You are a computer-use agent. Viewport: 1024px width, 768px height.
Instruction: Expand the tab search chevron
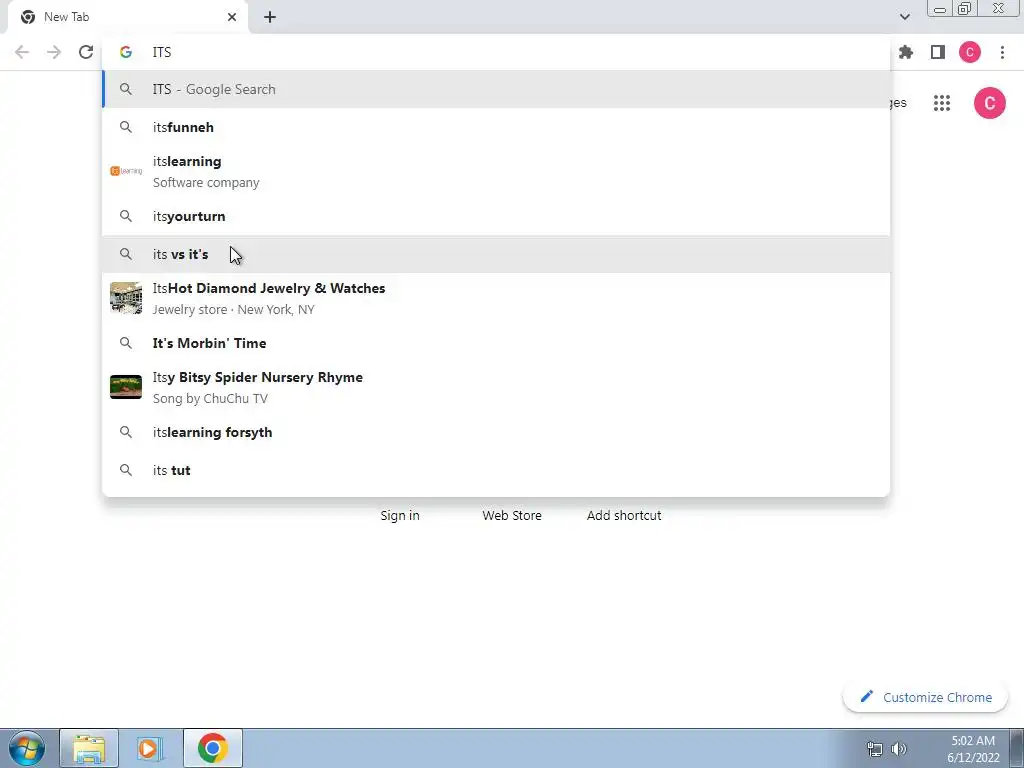point(904,17)
